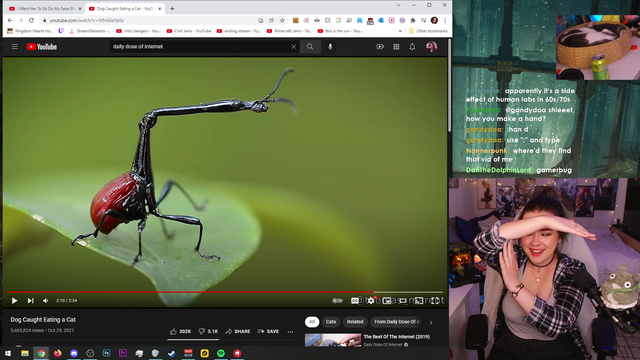Go to the YouTube home logo
This screenshot has height=360, width=640.
coord(42,47)
